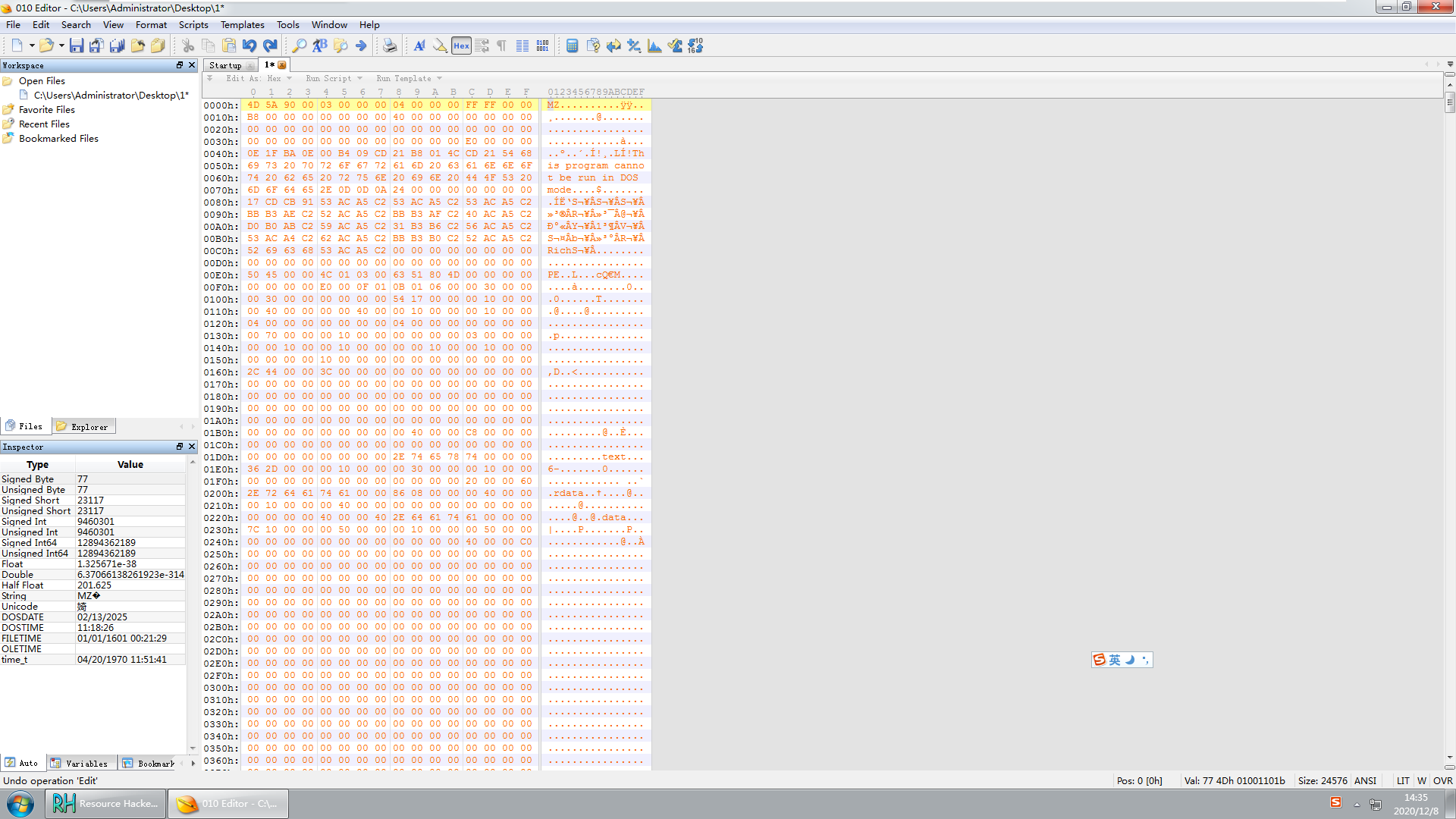This screenshot has height=819, width=1456.
Task: Open the Find magnifier tool
Action: (x=300, y=46)
